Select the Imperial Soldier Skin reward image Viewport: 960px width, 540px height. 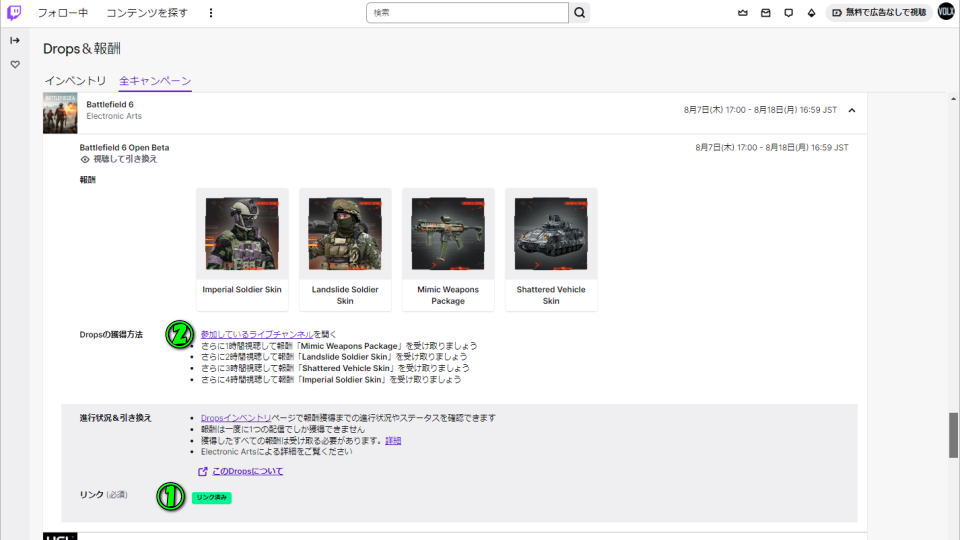242,234
